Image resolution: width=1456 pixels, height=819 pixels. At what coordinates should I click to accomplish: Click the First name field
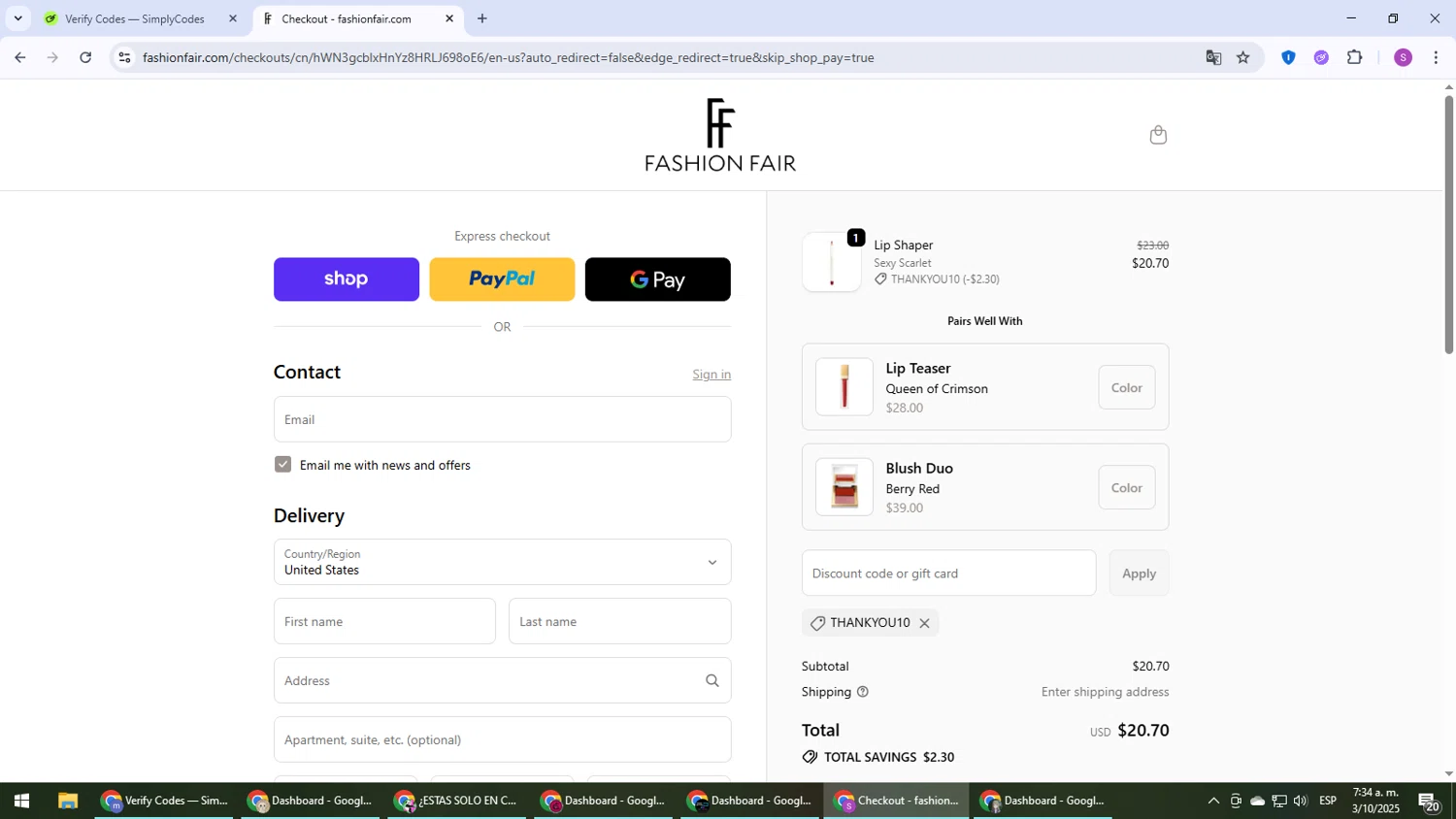(384, 621)
